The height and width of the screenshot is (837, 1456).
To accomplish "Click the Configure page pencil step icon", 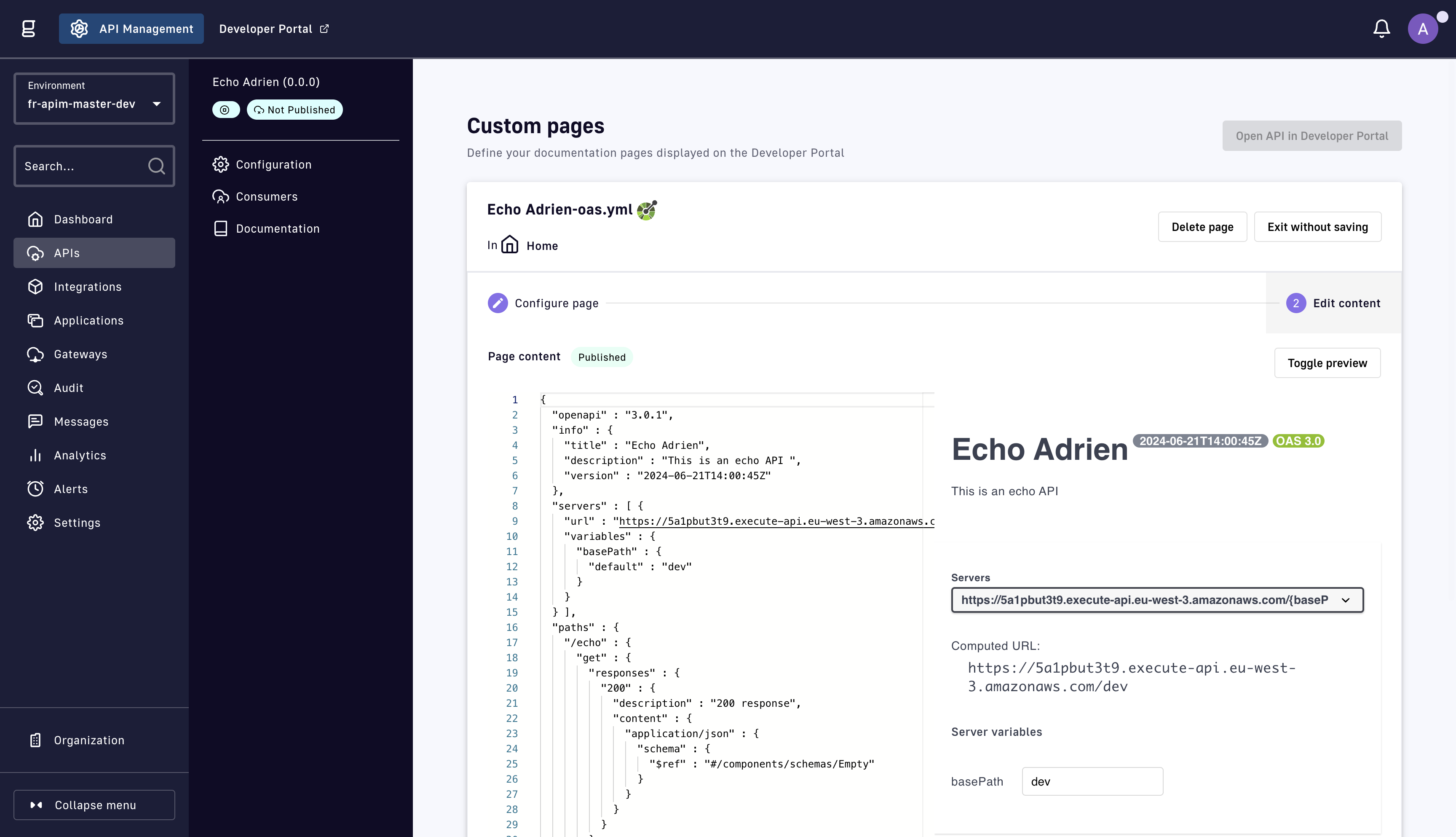I will click(498, 303).
